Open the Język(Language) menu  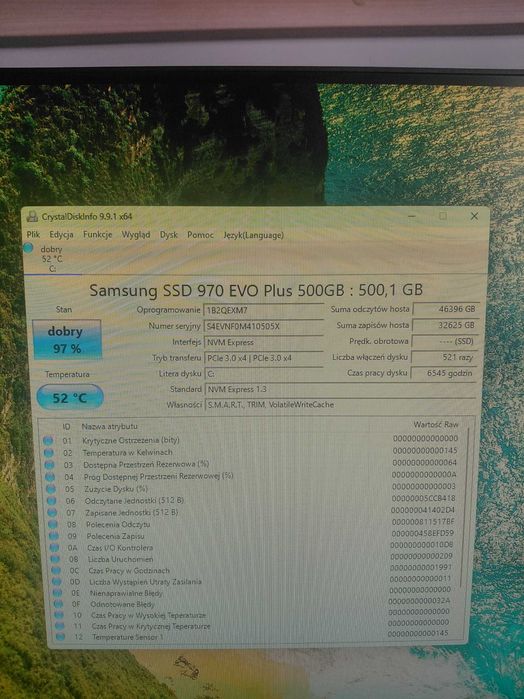[253, 235]
